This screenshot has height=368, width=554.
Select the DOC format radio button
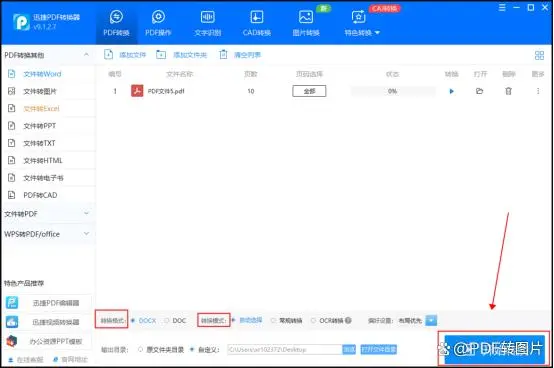pos(167,321)
